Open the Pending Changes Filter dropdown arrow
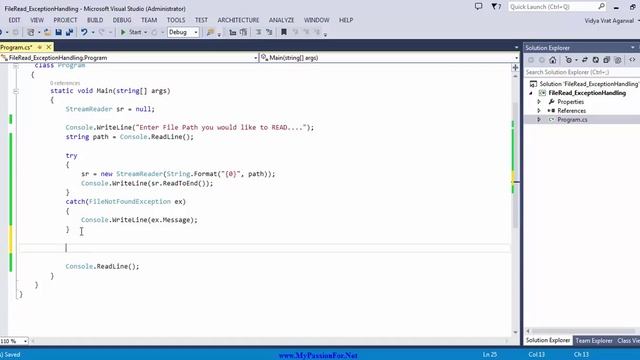Image resolution: width=640 pixels, height=360 pixels. point(576,60)
